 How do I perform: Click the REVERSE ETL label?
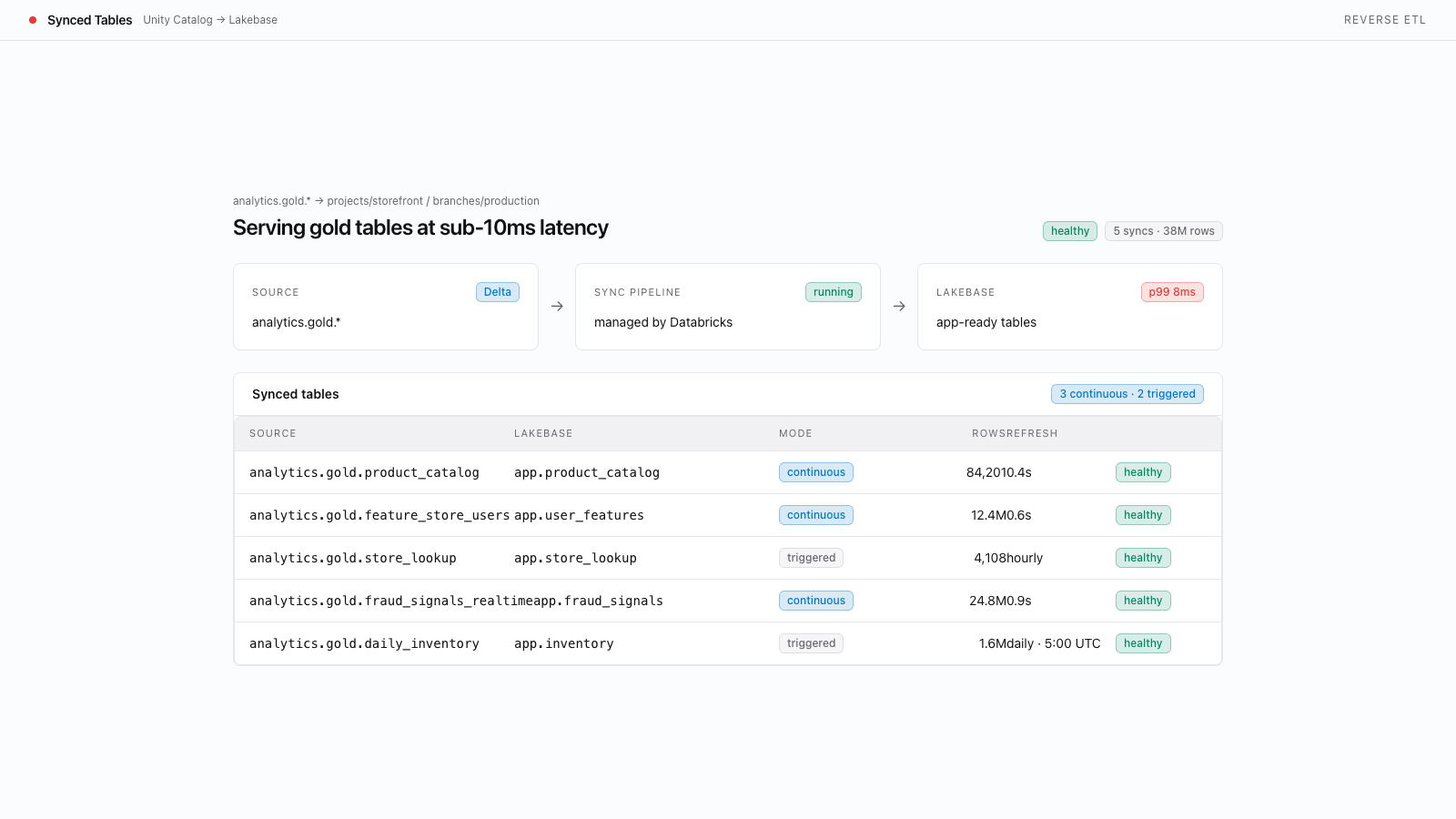click(1385, 20)
